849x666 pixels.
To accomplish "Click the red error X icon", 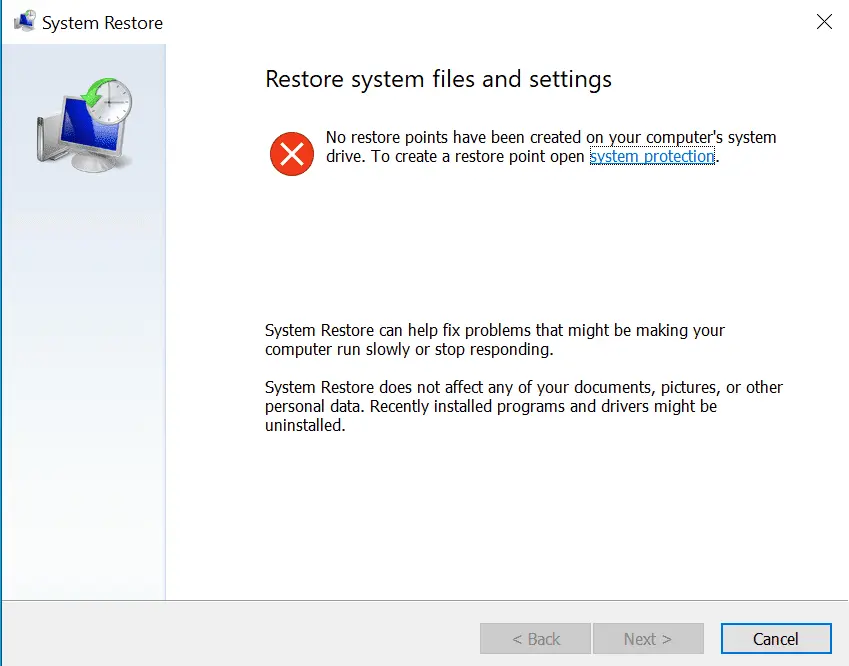I will point(292,154).
